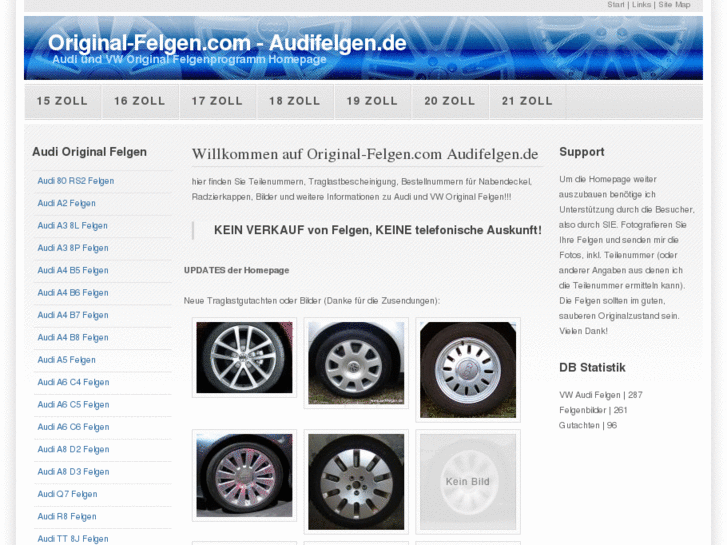Screen dimensions: 727x545
Task: Select Audi R8 Felgen link
Action: tap(67, 517)
